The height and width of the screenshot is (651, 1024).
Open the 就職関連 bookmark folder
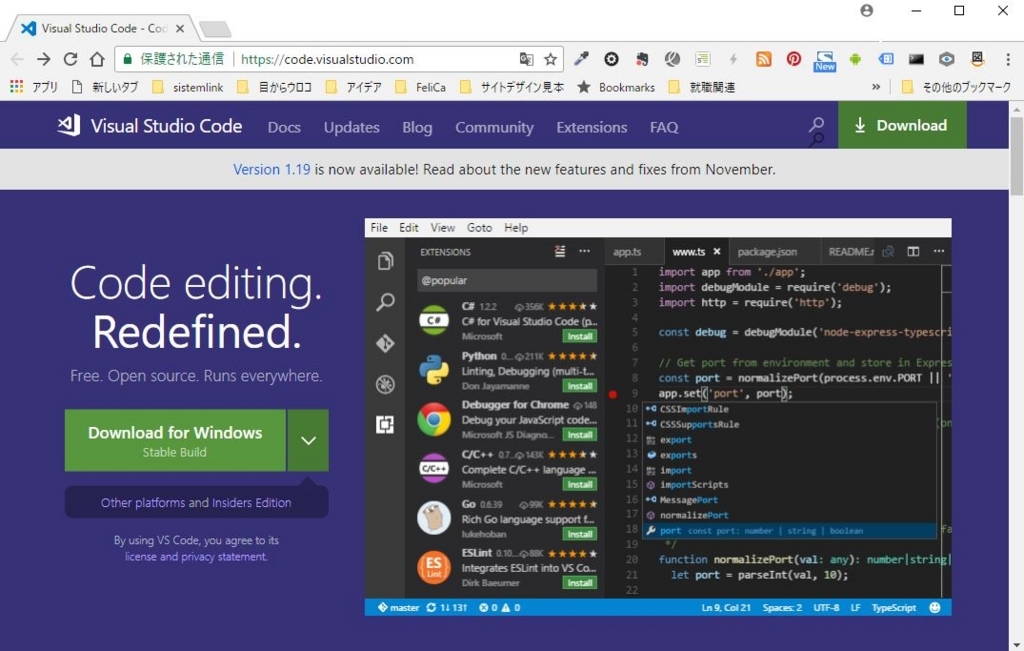pyautogui.click(x=701, y=87)
